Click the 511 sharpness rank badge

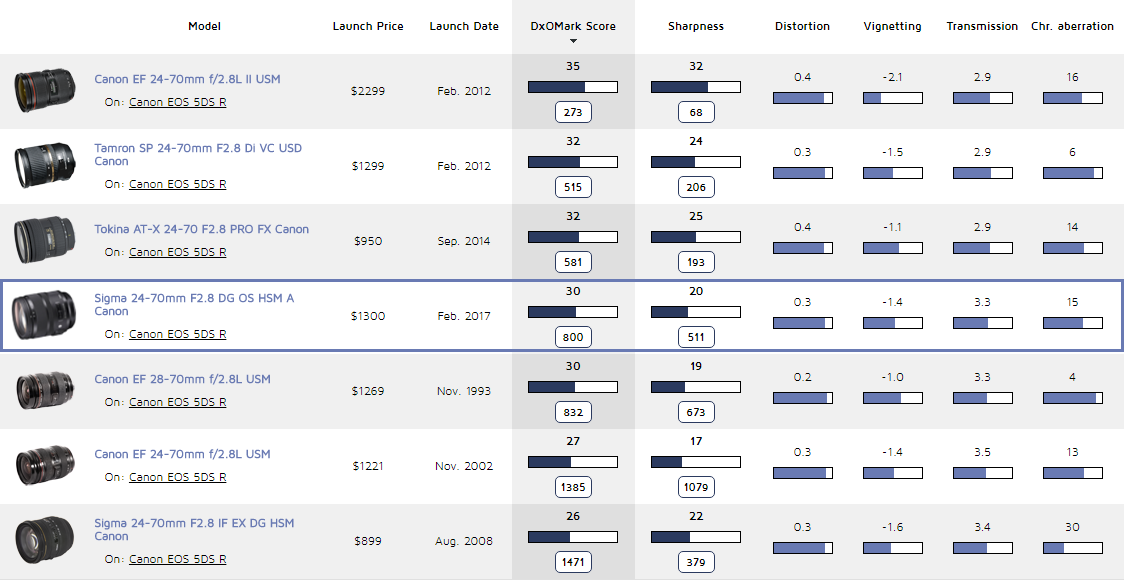coord(696,337)
